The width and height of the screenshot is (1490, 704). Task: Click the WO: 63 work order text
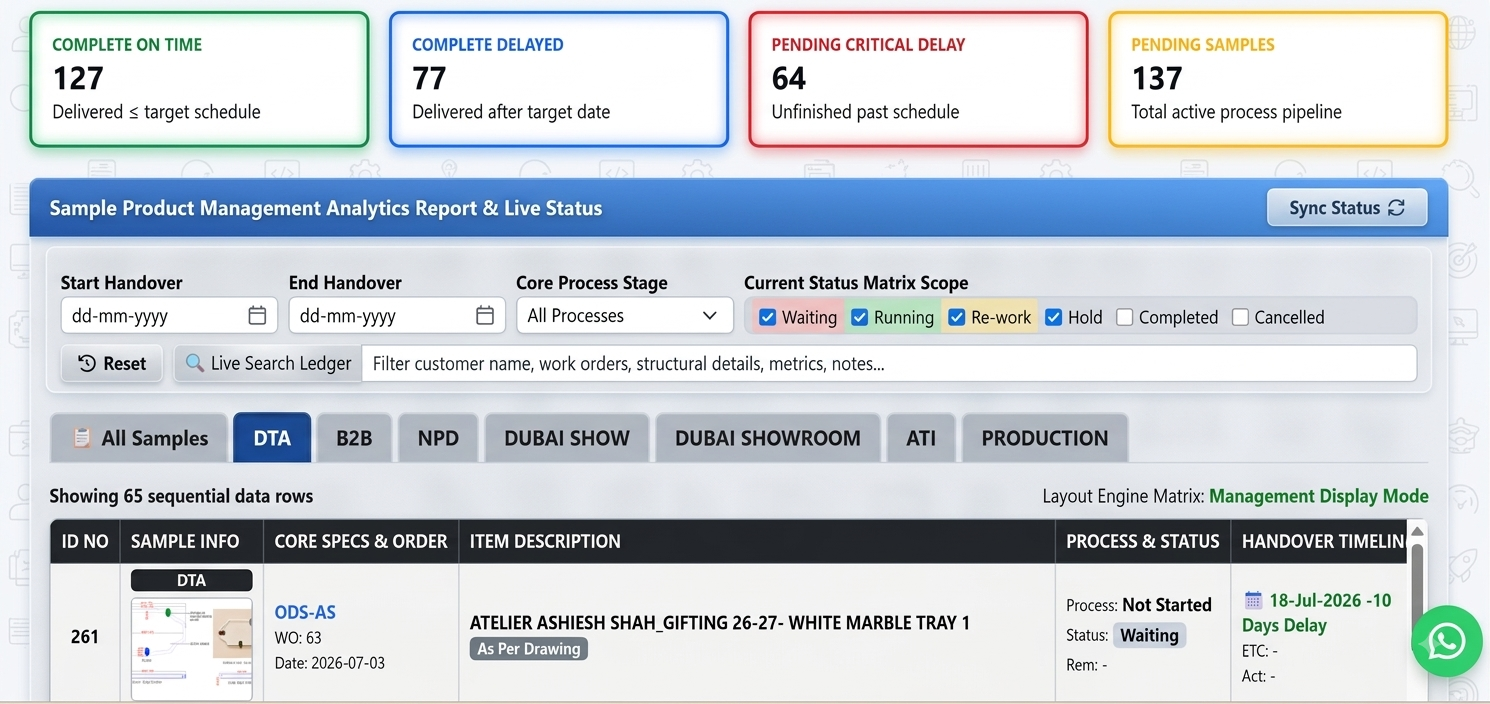[298, 638]
